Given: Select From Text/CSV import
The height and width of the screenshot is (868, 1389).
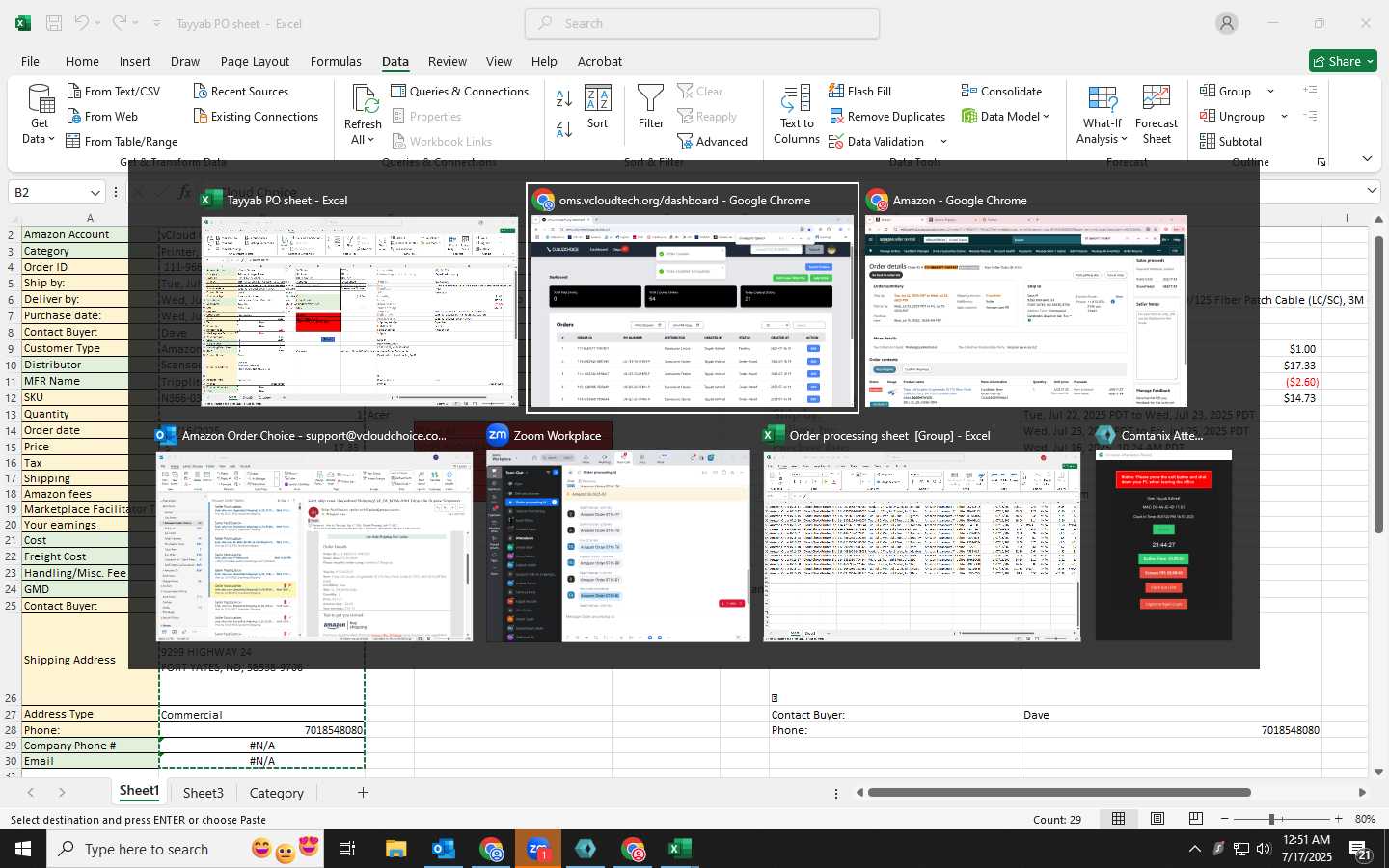Looking at the screenshot, I should [113, 92].
